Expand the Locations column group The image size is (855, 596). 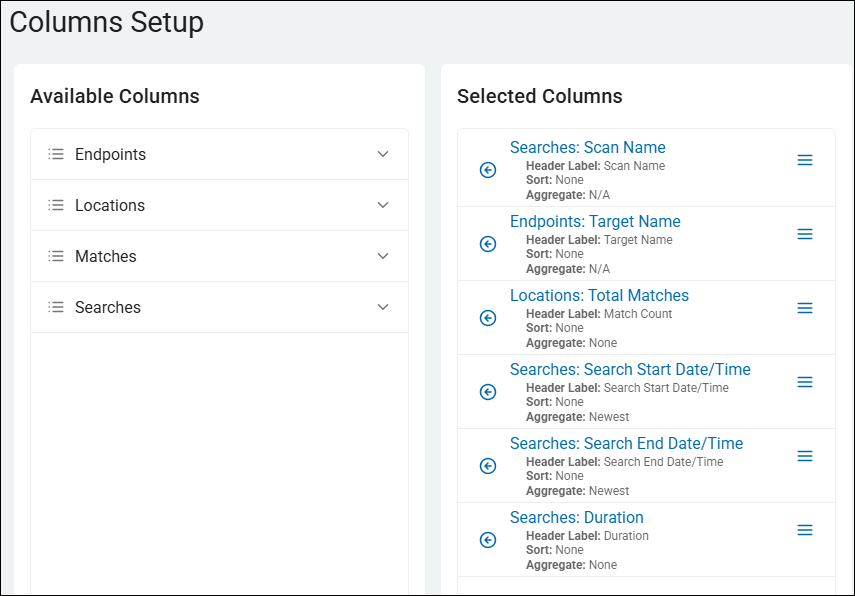pyautogui.click(x=383, y=205)
